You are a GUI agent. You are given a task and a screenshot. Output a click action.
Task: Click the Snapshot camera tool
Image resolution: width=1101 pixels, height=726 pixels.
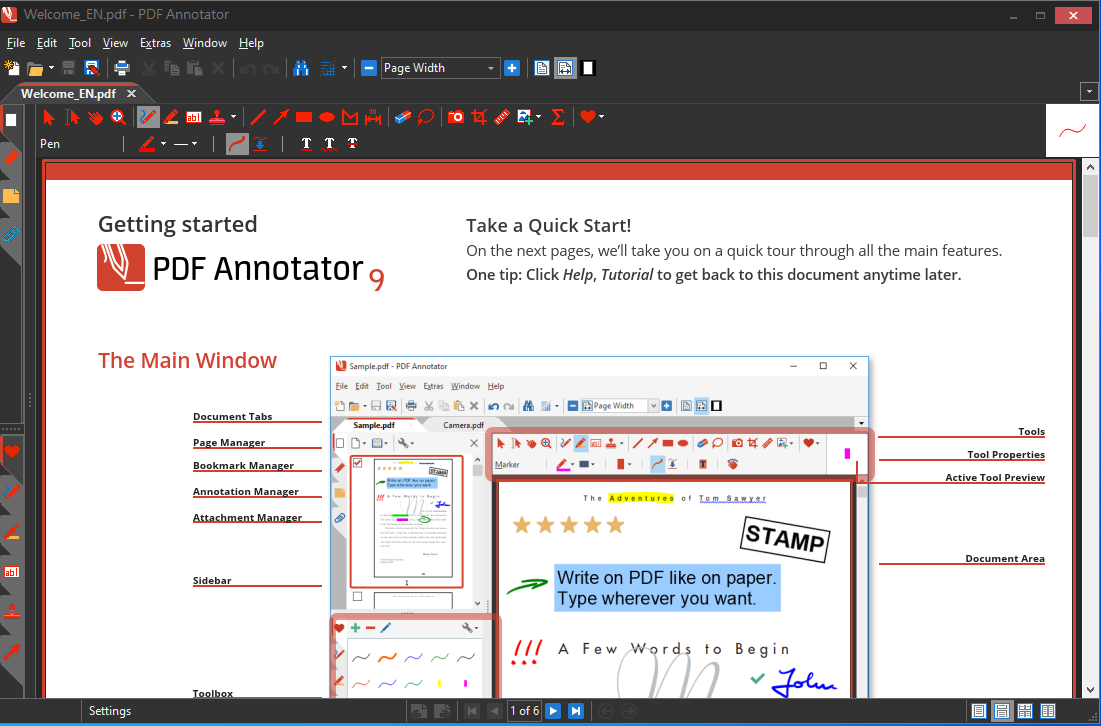456,117
